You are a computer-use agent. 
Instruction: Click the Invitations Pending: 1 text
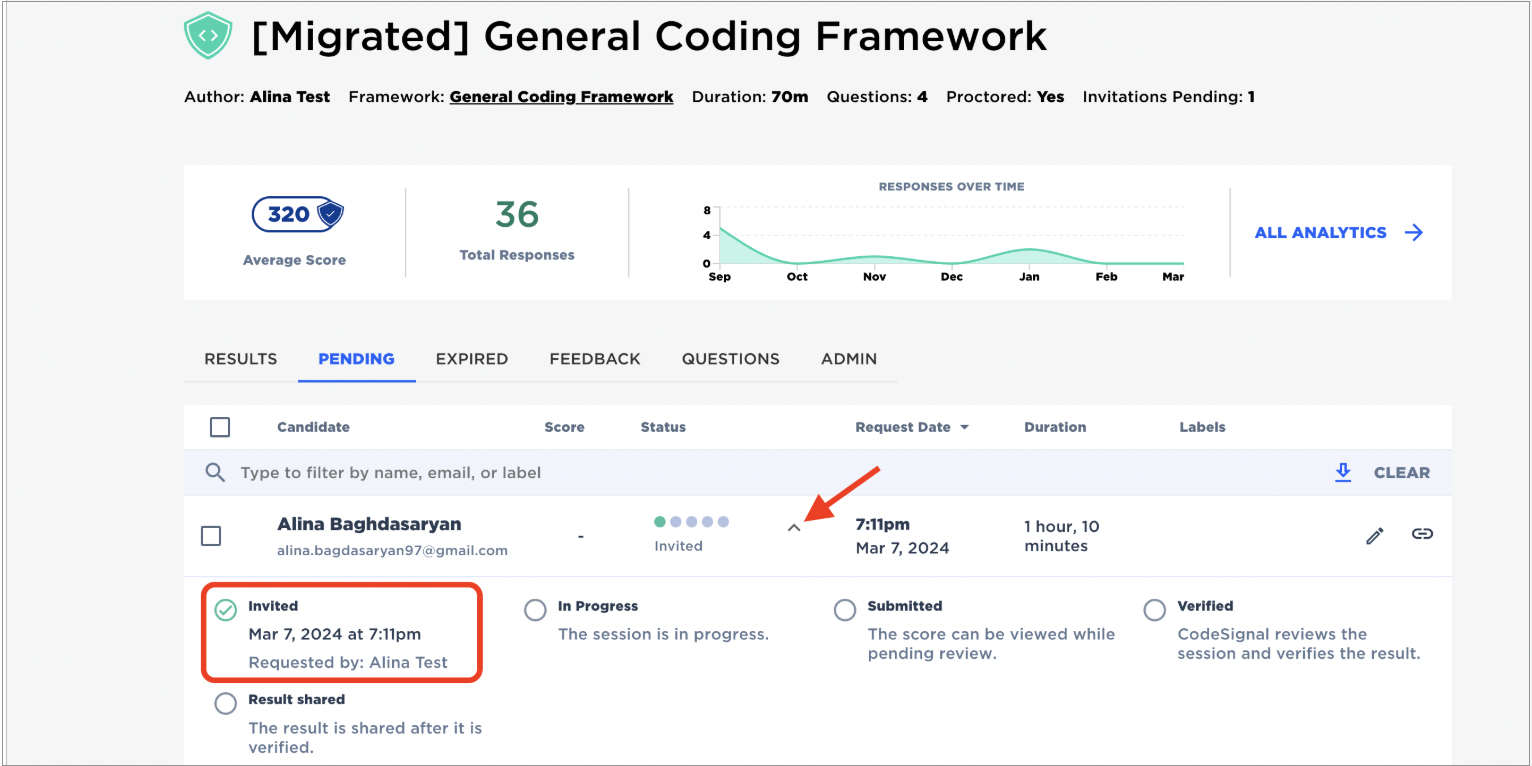point(1168,97)
